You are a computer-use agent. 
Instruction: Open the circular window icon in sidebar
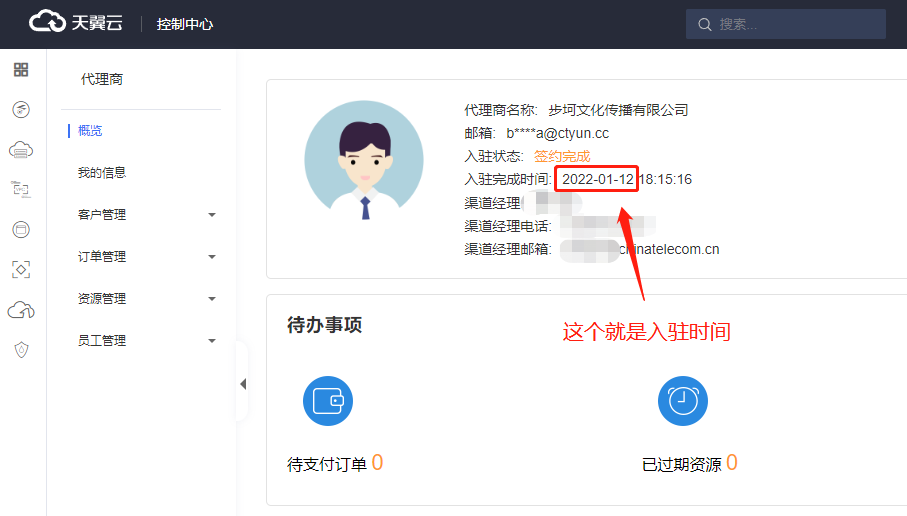[21, 229]
